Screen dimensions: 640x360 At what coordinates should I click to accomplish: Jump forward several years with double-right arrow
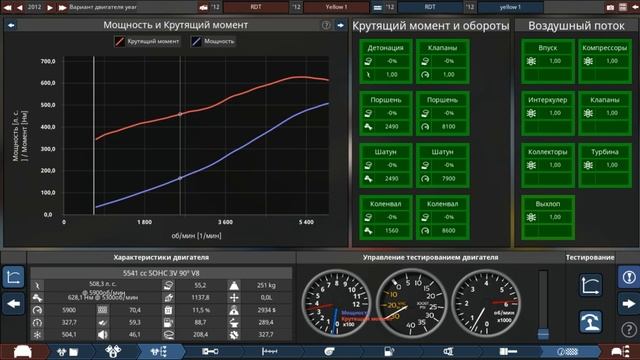[62, 7]
